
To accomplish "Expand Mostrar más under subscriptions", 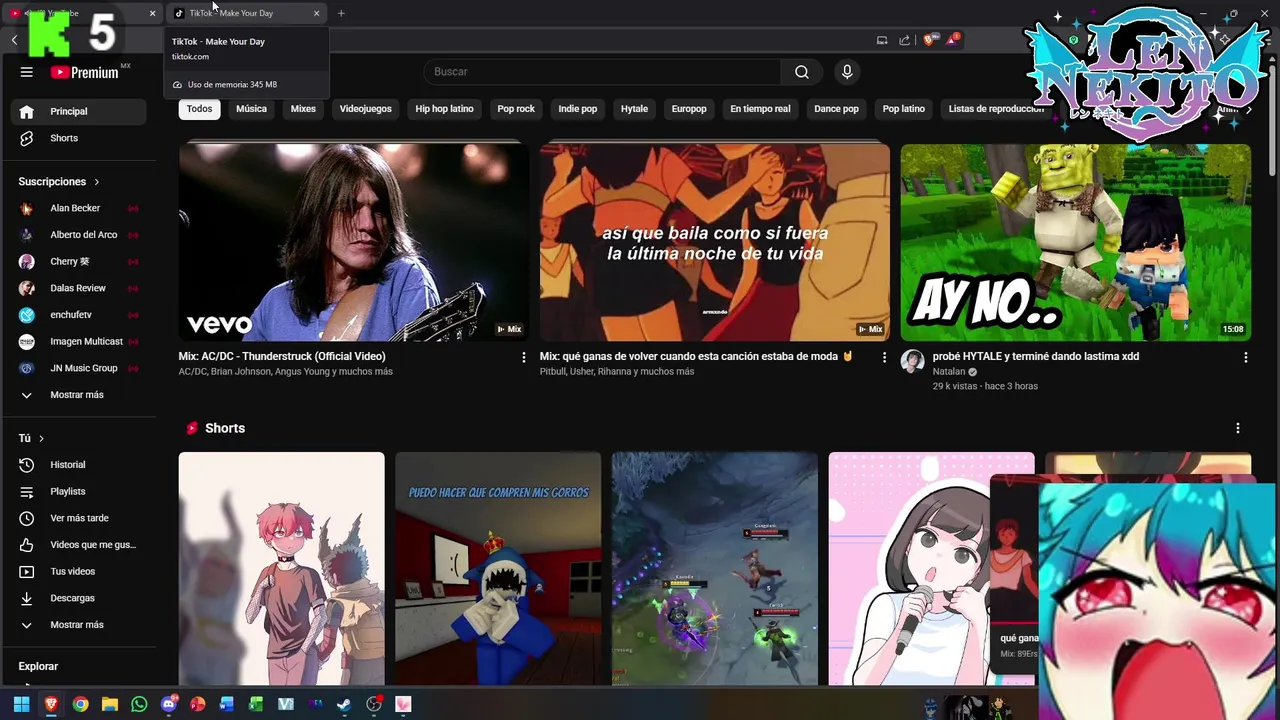I will tap(79, 395).
